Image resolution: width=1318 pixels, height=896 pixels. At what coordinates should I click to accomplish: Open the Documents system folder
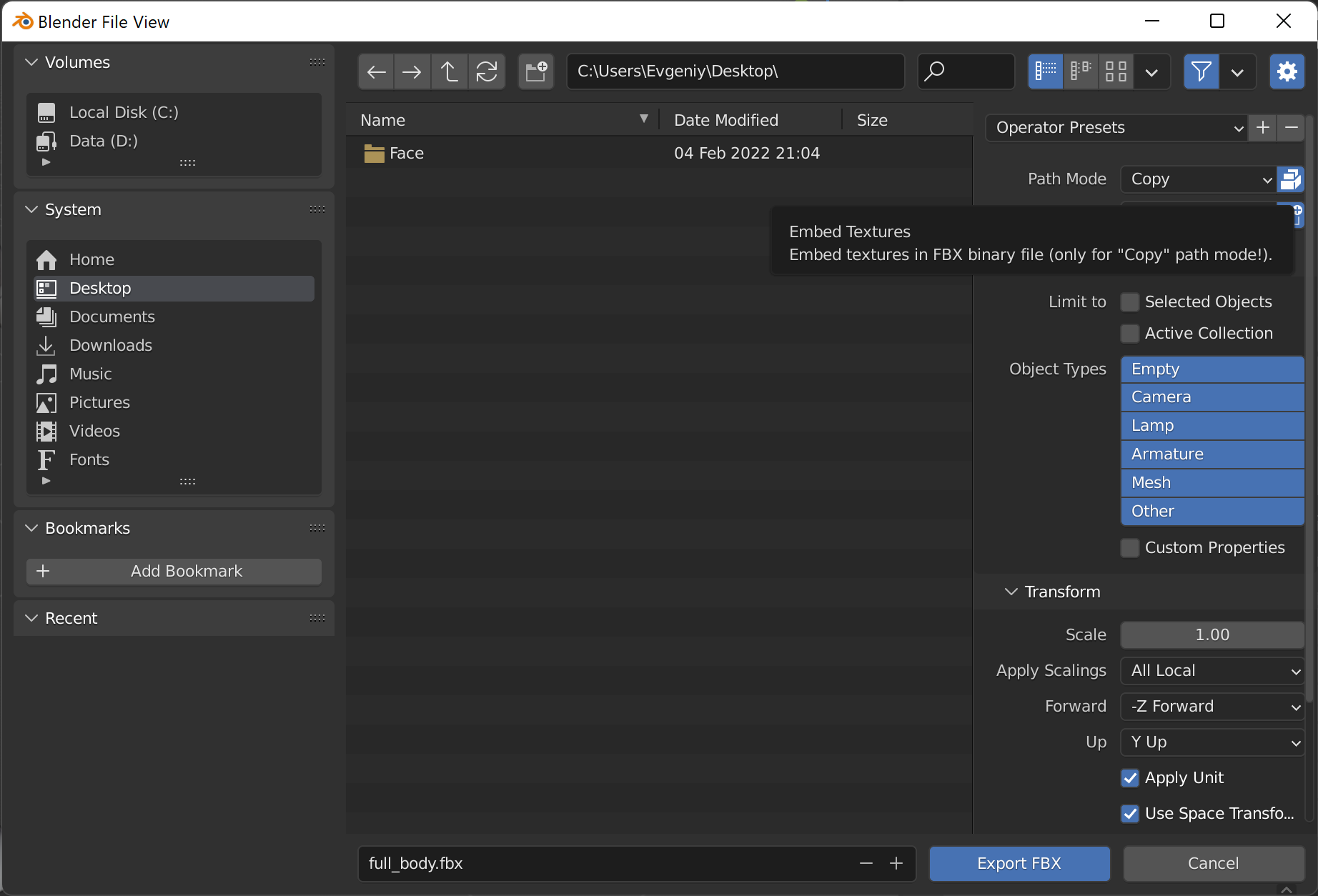[112, 317]
